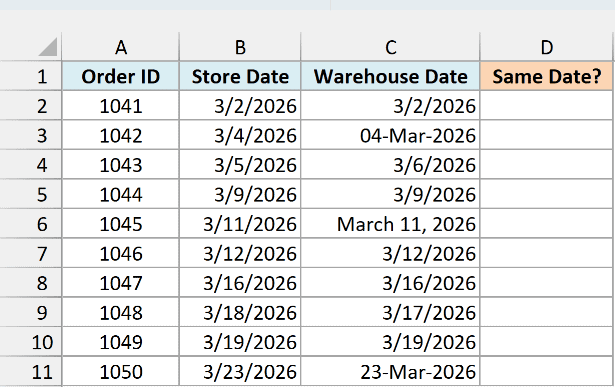Click the Warehouse Date header cell
615x387 pixels.
pyautogui.click(x=390, y=76)
